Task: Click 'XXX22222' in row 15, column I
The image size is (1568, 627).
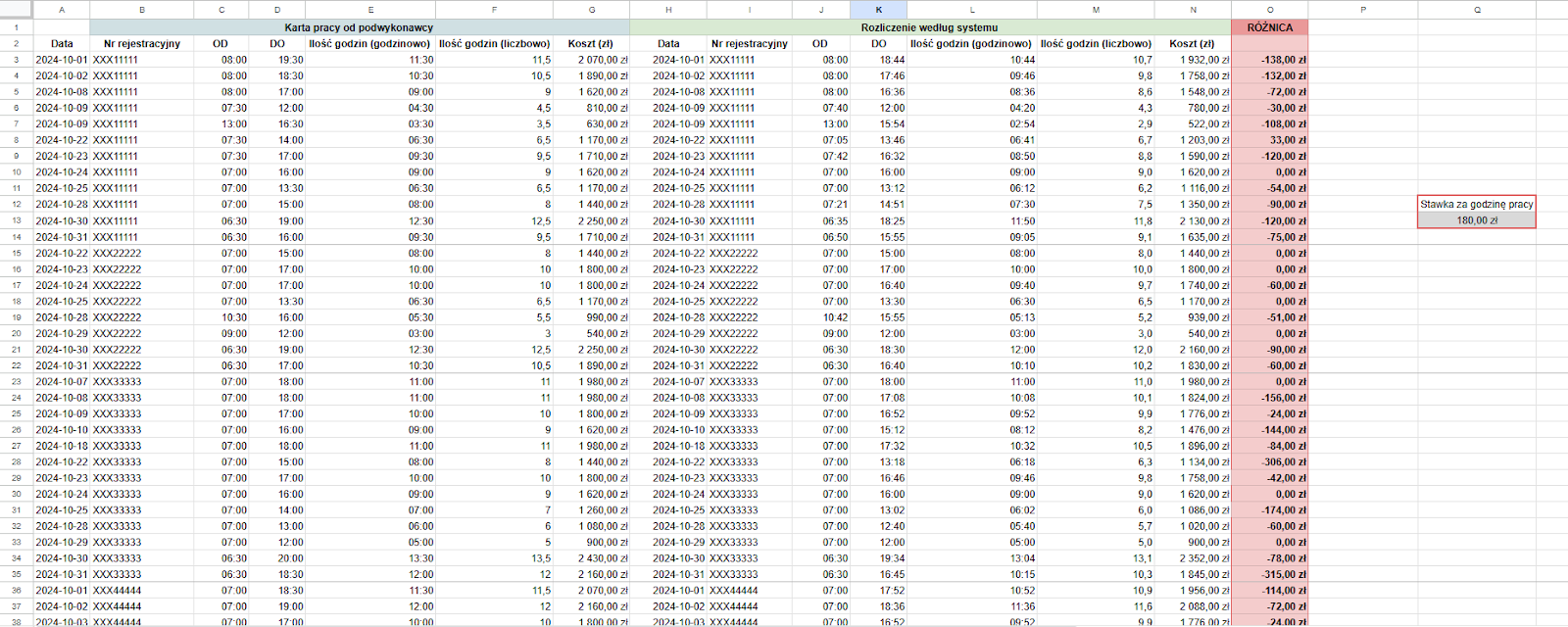Action: pyautogui.click(x=750, y=253)
